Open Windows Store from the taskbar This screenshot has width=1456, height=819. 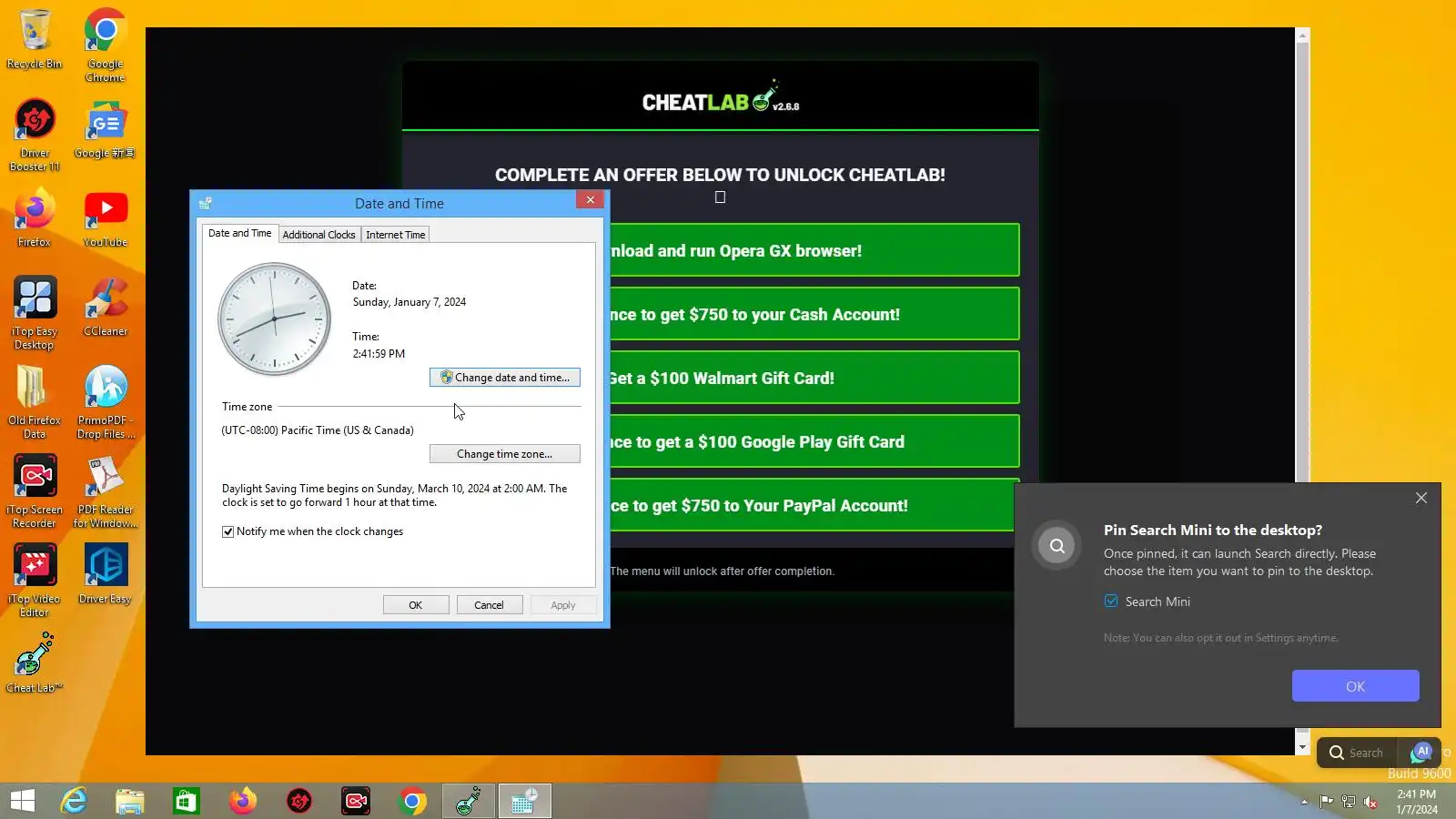187,801
